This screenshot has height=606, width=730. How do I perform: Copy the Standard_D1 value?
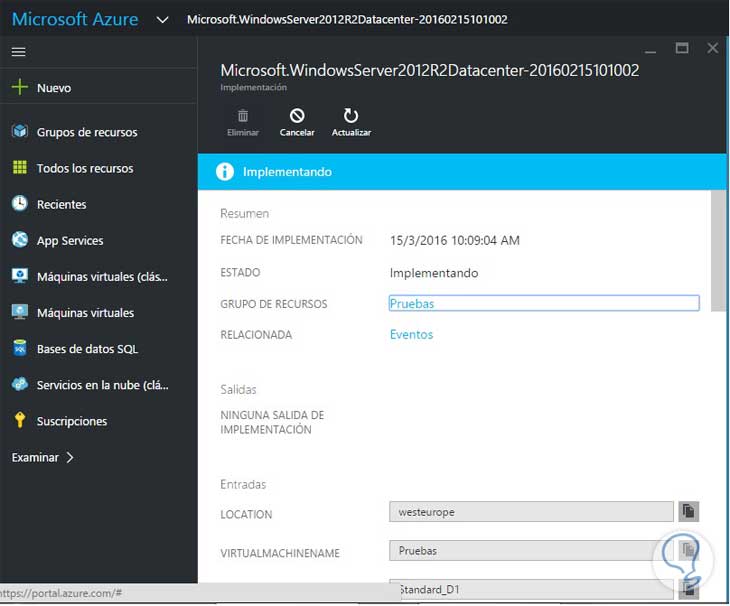(x=689, y=589)
